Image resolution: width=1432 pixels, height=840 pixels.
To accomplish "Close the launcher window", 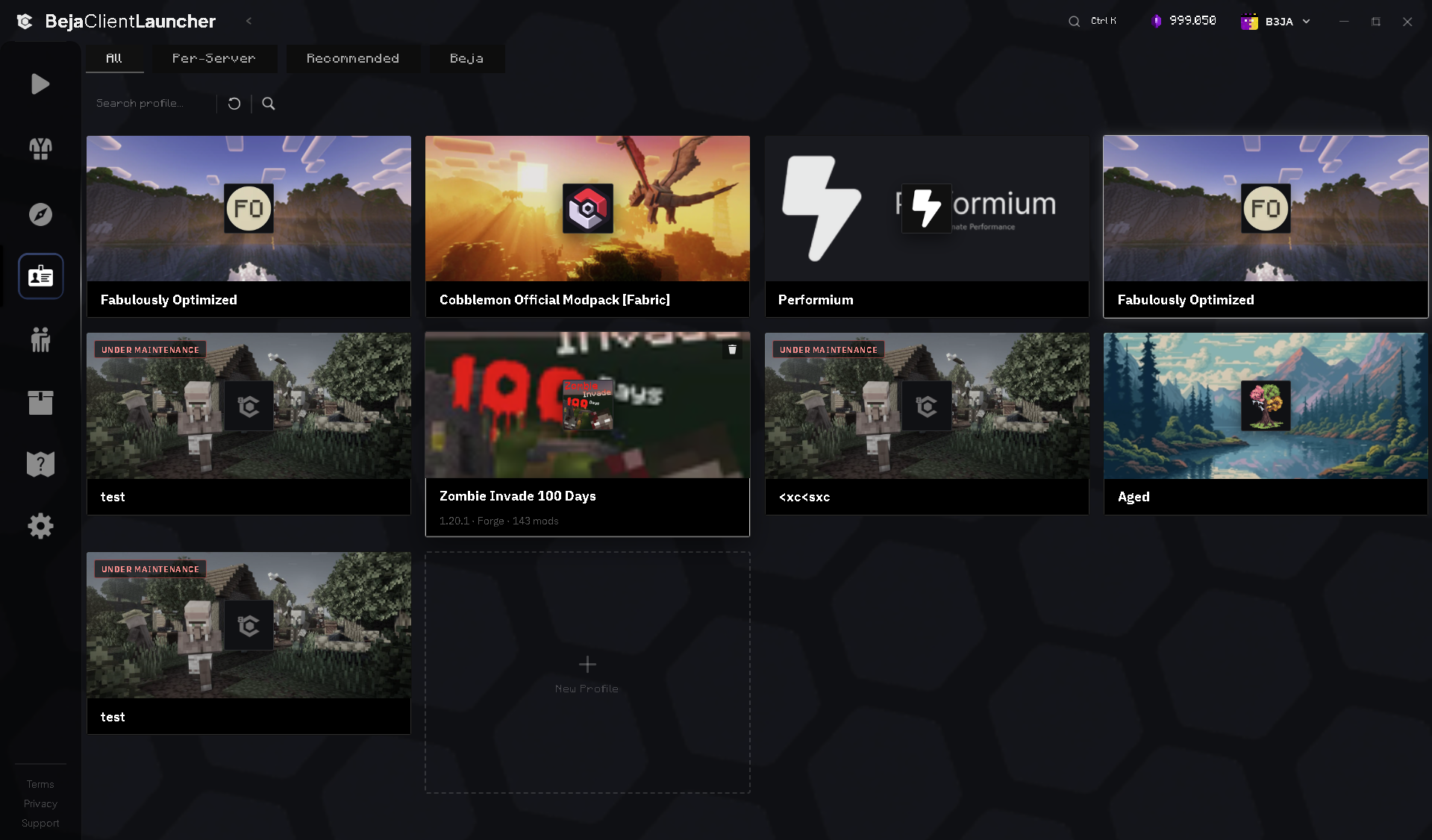I will click(x=1407, y=22).
